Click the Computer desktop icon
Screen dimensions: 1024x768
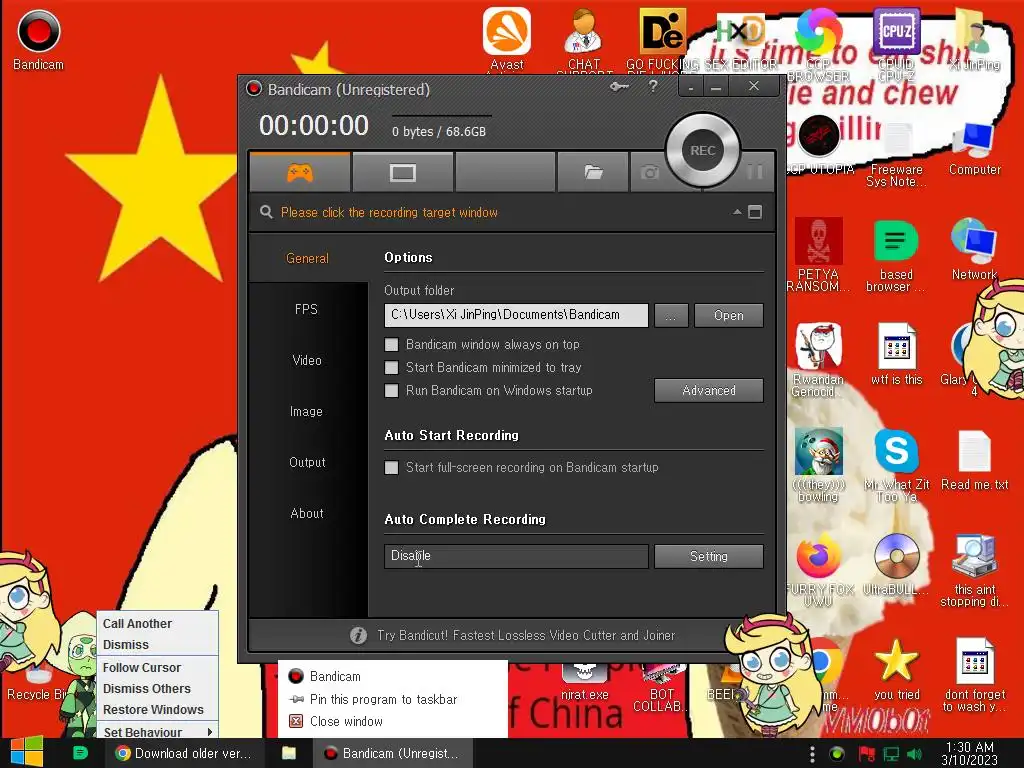(974, 149)
